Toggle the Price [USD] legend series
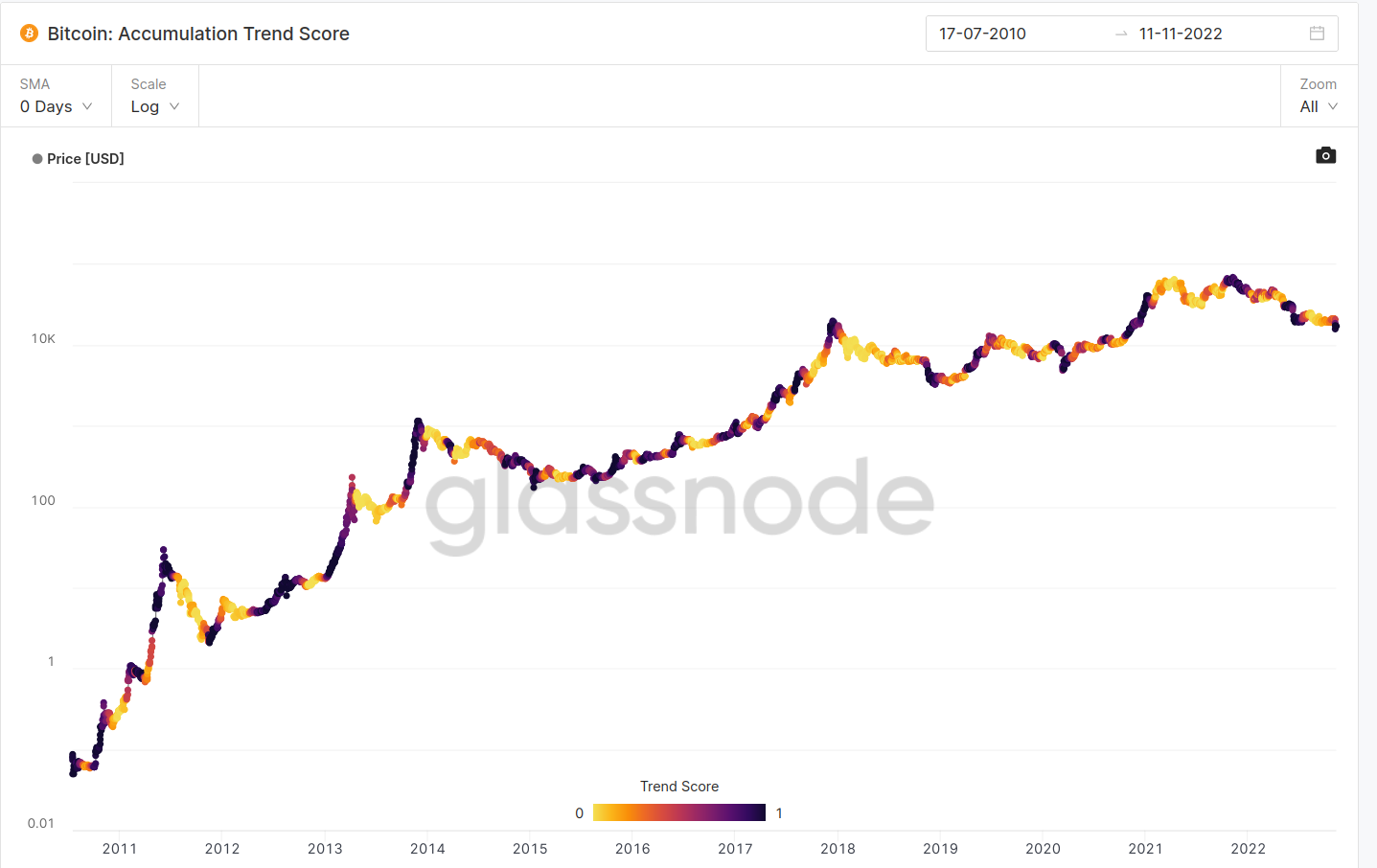Image resolution: width=1377 pixels, height=868 pixels. [85, 159]
